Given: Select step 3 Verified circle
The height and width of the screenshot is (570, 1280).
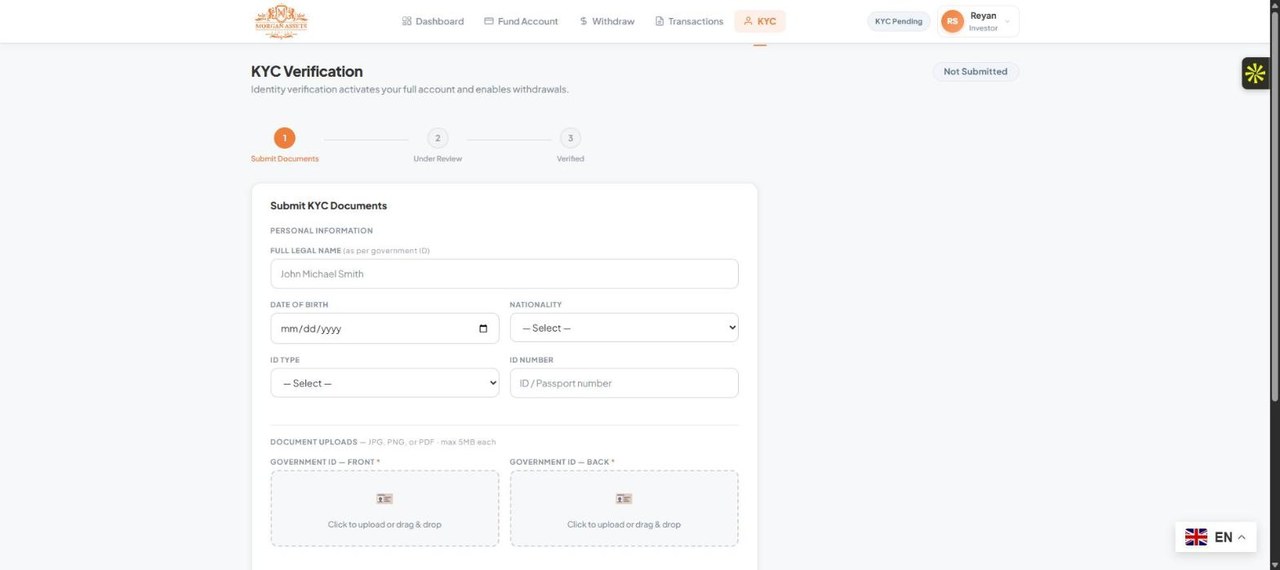Looking at the screenshot, I should pos(570,138).
